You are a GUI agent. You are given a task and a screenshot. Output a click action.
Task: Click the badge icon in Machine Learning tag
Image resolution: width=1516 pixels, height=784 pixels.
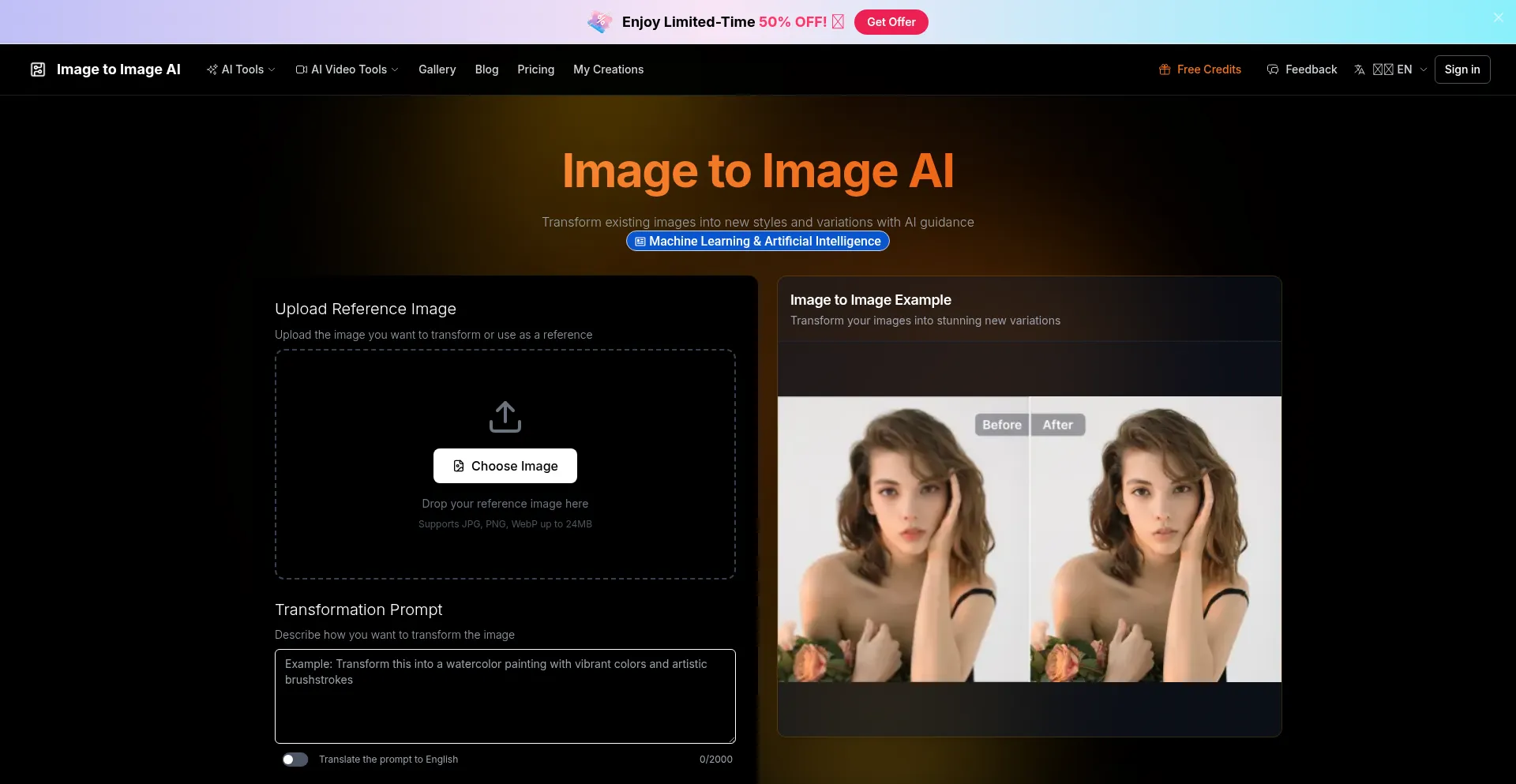(640, 242)
